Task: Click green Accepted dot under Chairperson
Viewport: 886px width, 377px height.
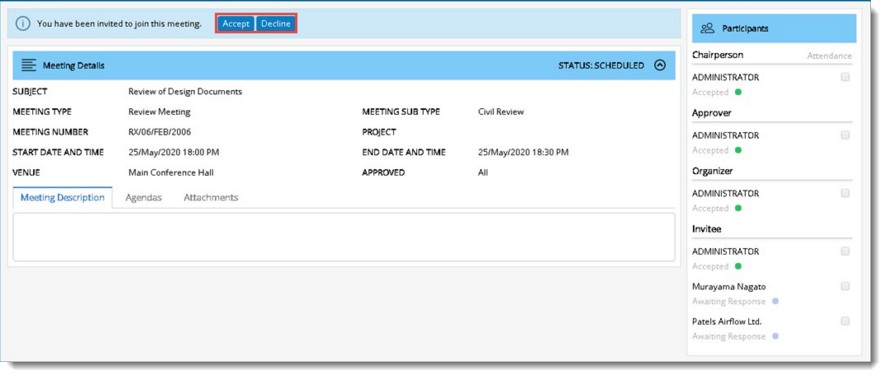Action: [x=738, y=92]
